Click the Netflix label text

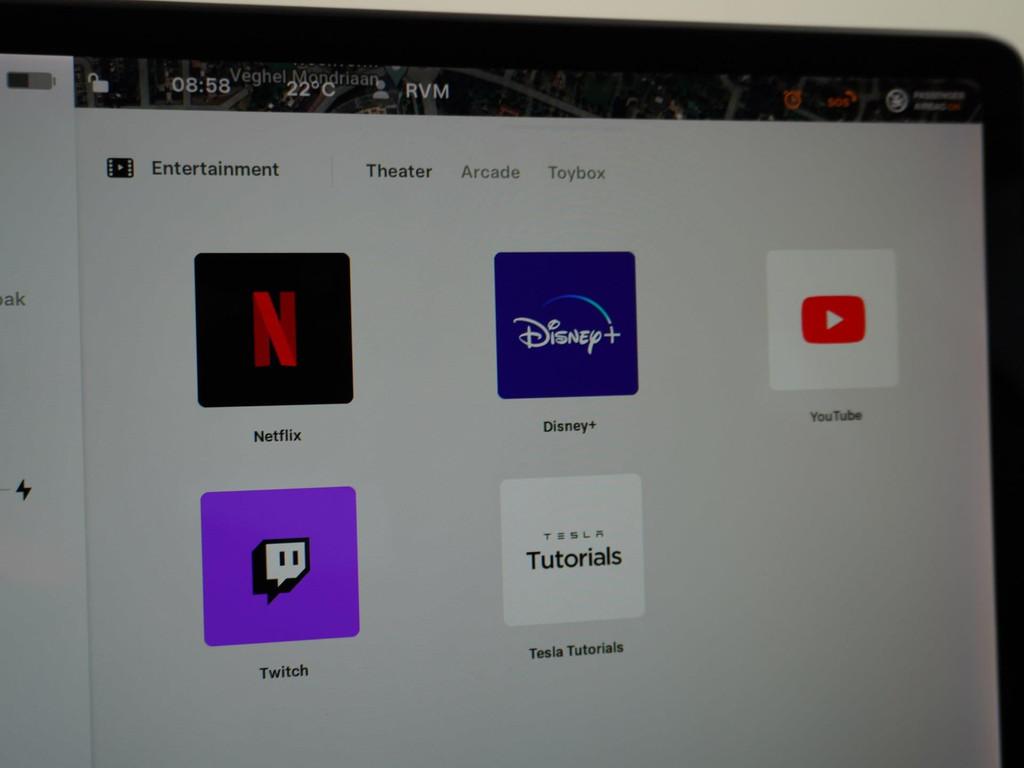tap(278, 436)
